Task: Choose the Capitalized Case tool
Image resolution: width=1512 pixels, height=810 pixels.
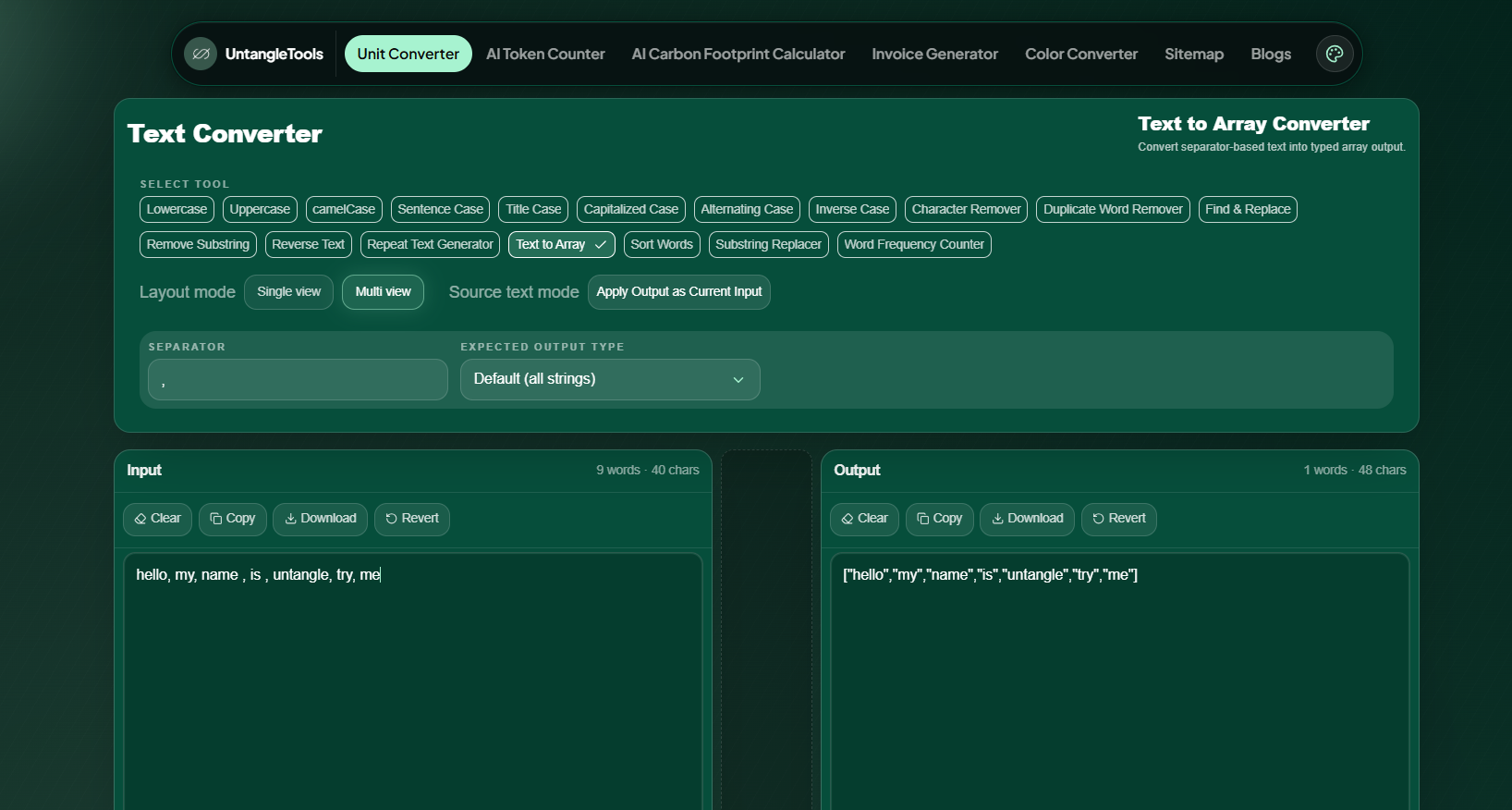Action: [631, 210]
